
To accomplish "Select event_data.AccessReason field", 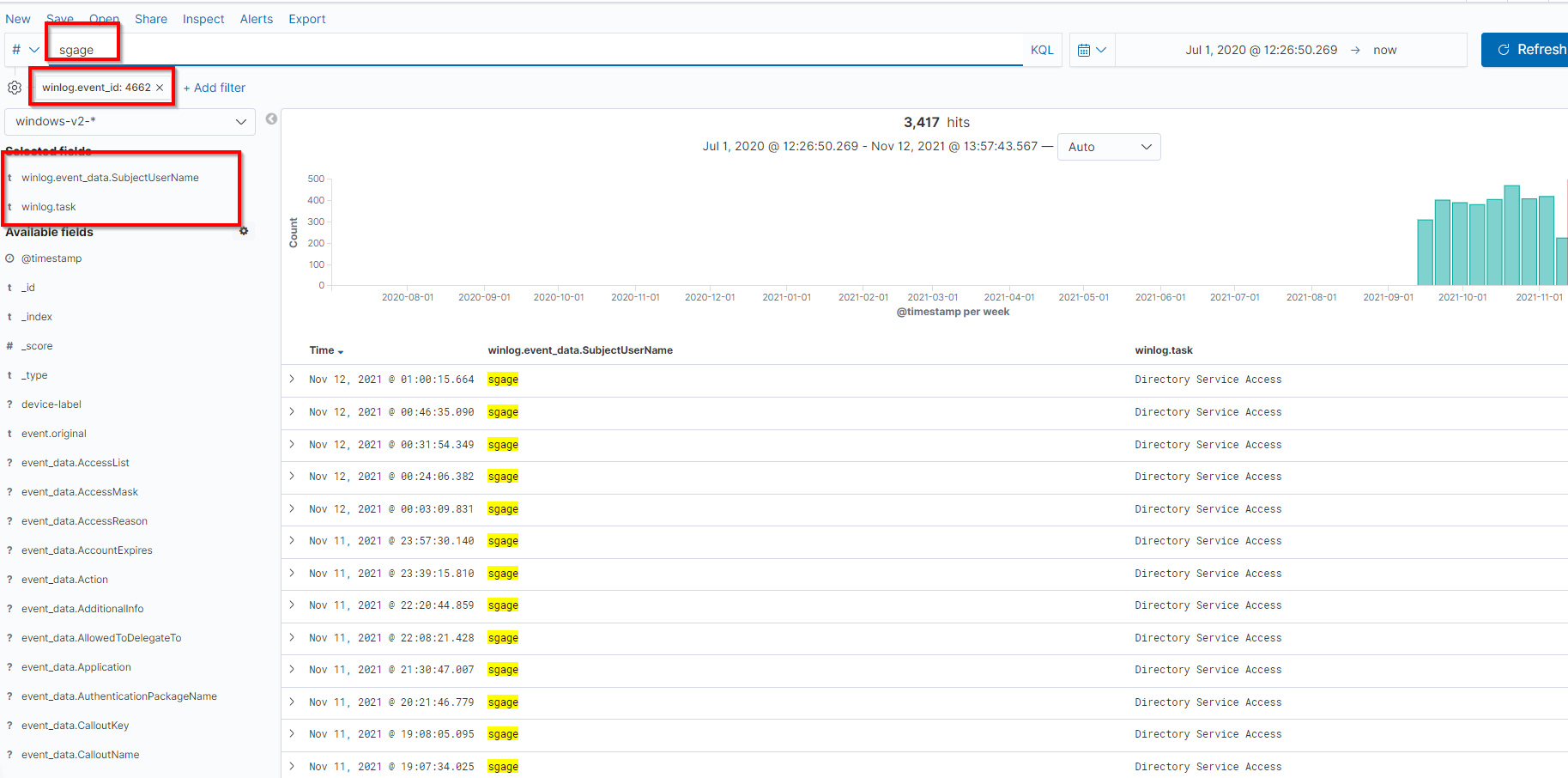I will click(x=84, y=521).
